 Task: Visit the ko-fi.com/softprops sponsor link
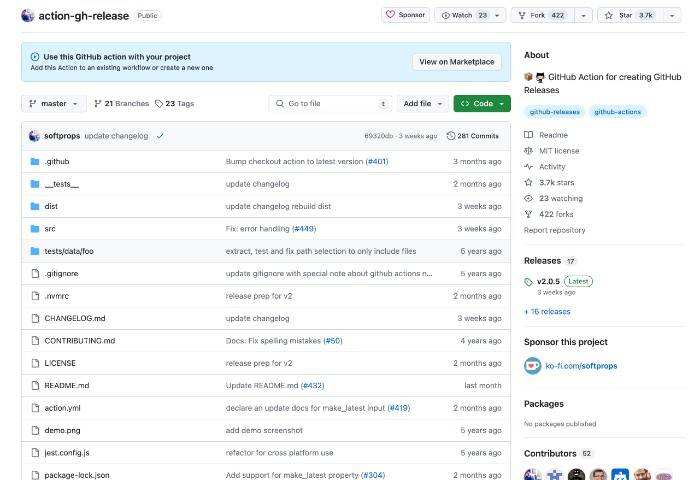(581, 366)
